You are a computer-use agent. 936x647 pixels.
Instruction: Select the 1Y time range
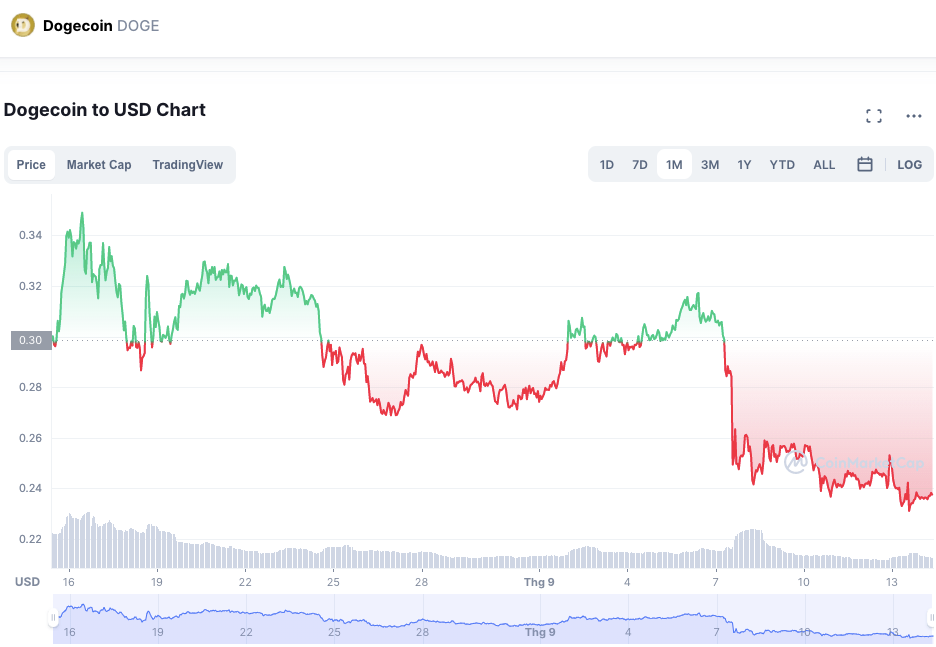click(x=744, y=165)
